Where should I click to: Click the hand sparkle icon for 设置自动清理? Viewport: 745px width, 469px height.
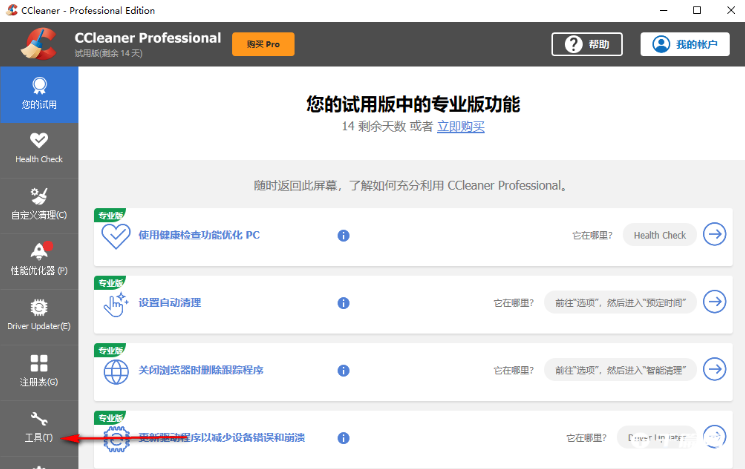116,305
